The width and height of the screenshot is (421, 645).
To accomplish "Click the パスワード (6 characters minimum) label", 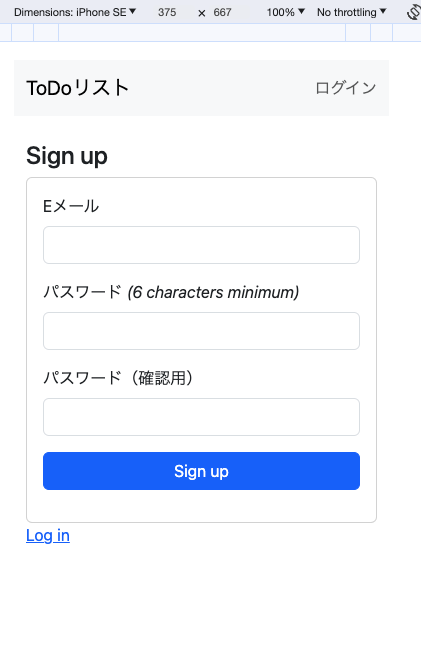I will (x=171, y=292).
